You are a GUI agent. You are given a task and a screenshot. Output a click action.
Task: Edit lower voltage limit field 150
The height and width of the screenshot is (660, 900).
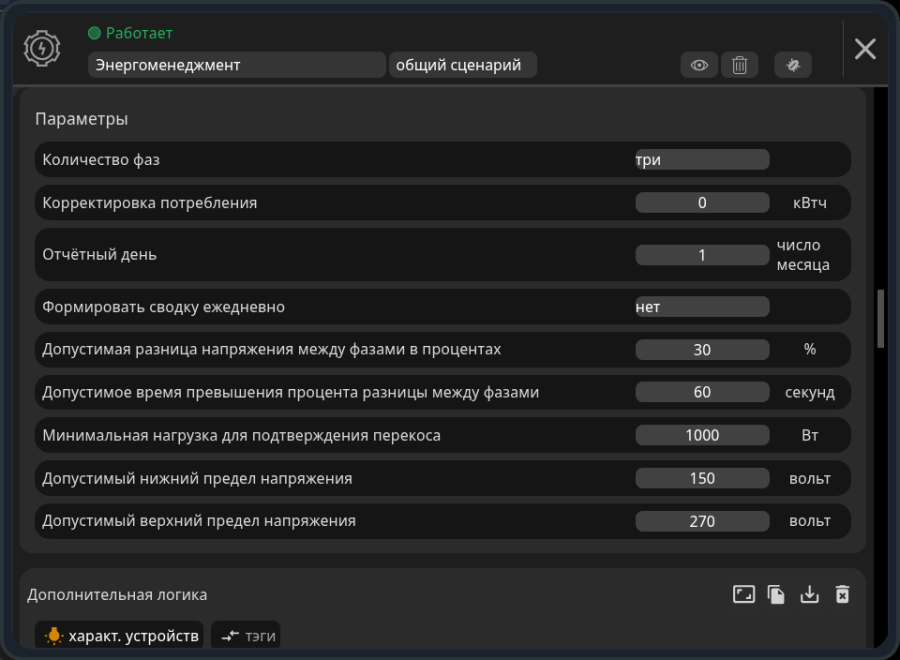pos(702,478)
